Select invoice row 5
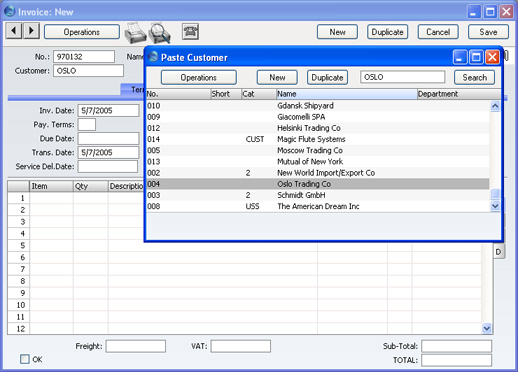The width and height of the screenshot is (518, 372). coord(19,245)
